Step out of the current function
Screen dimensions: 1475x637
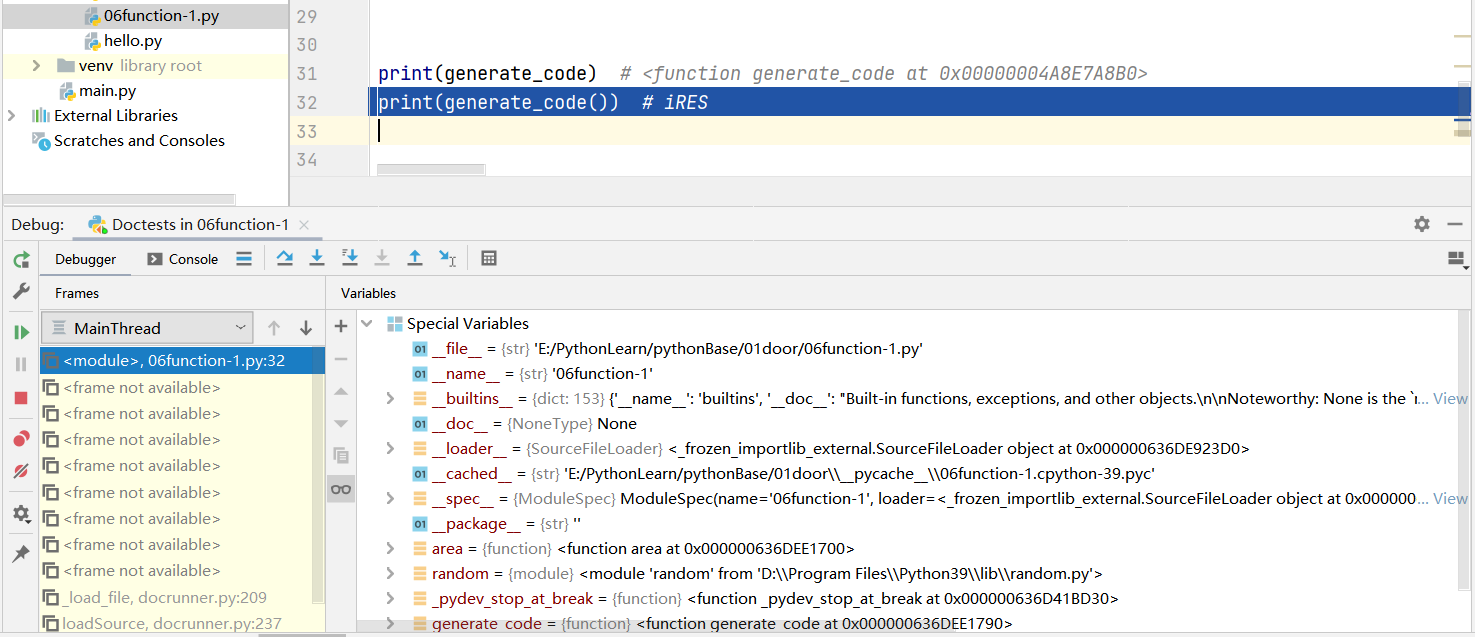point(414,258)
